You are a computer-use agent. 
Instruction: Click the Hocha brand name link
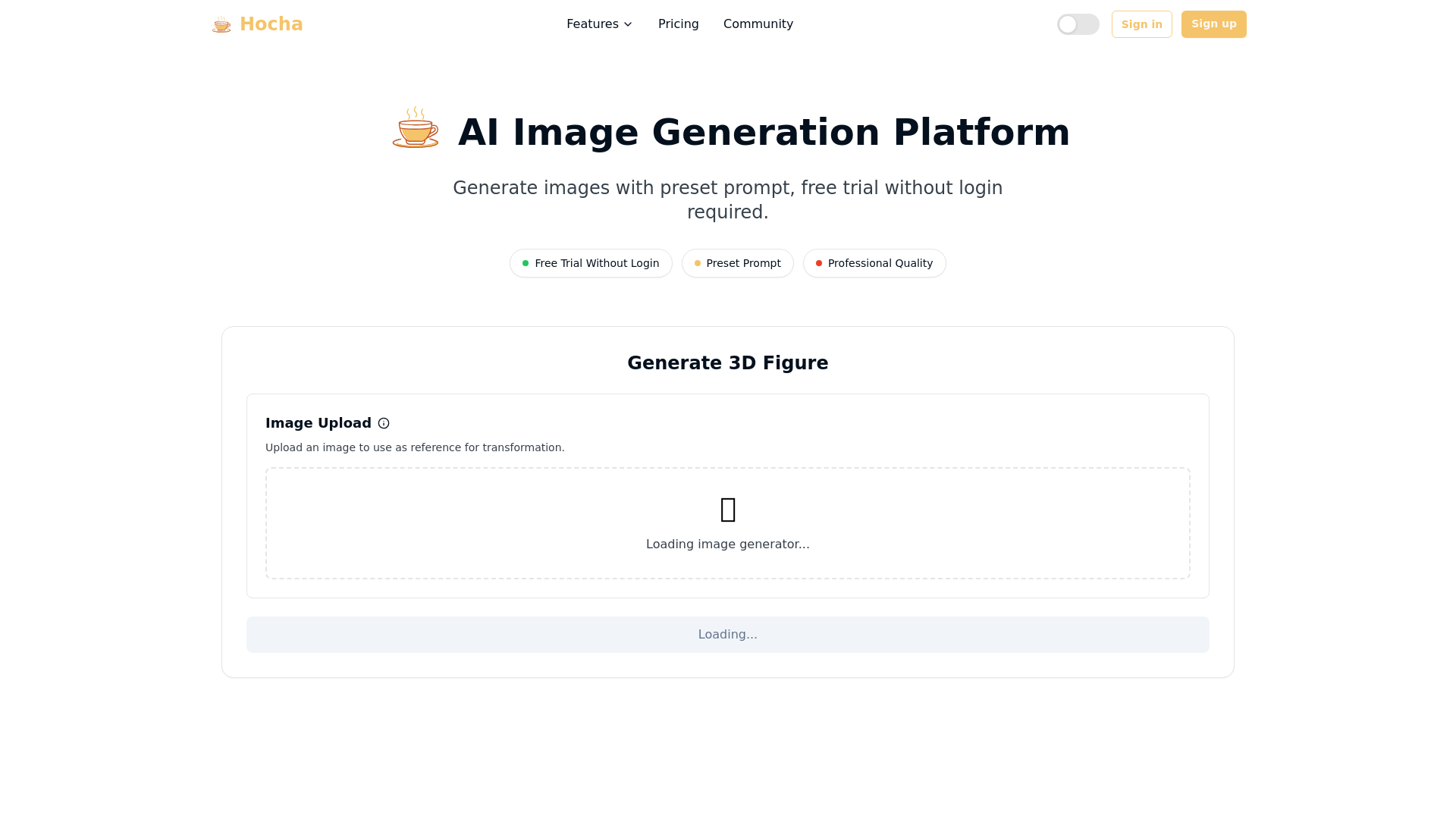(x=271, y=24)
